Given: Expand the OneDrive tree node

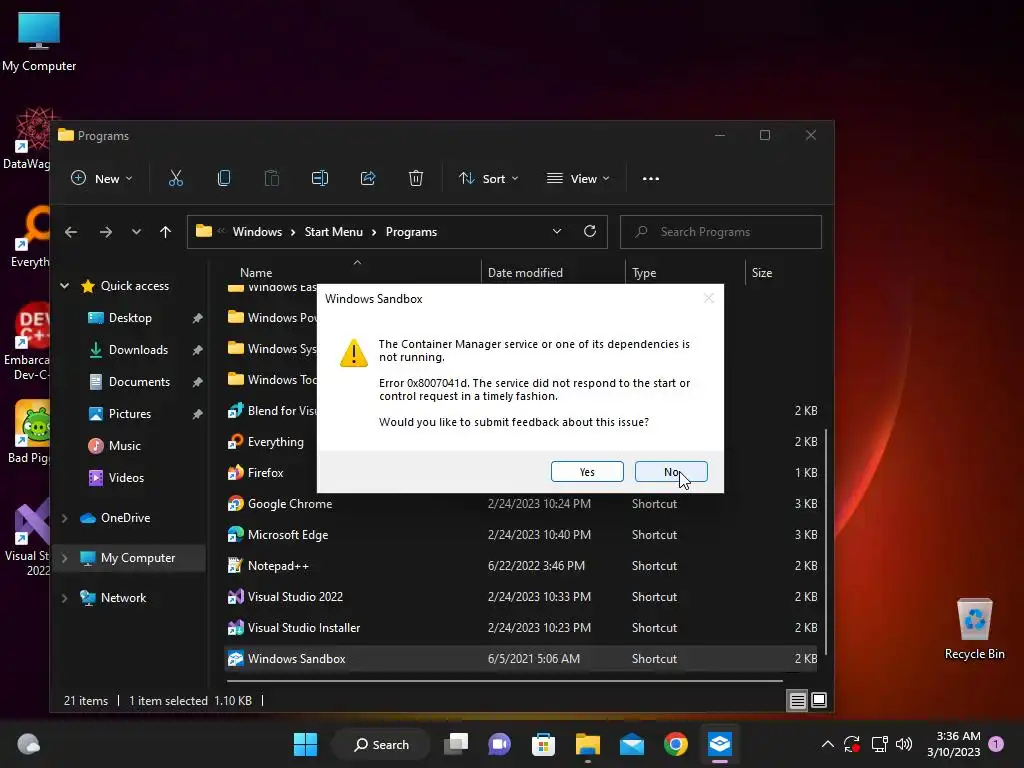Looking at the screenshot, I should click(x=65, y=518).
